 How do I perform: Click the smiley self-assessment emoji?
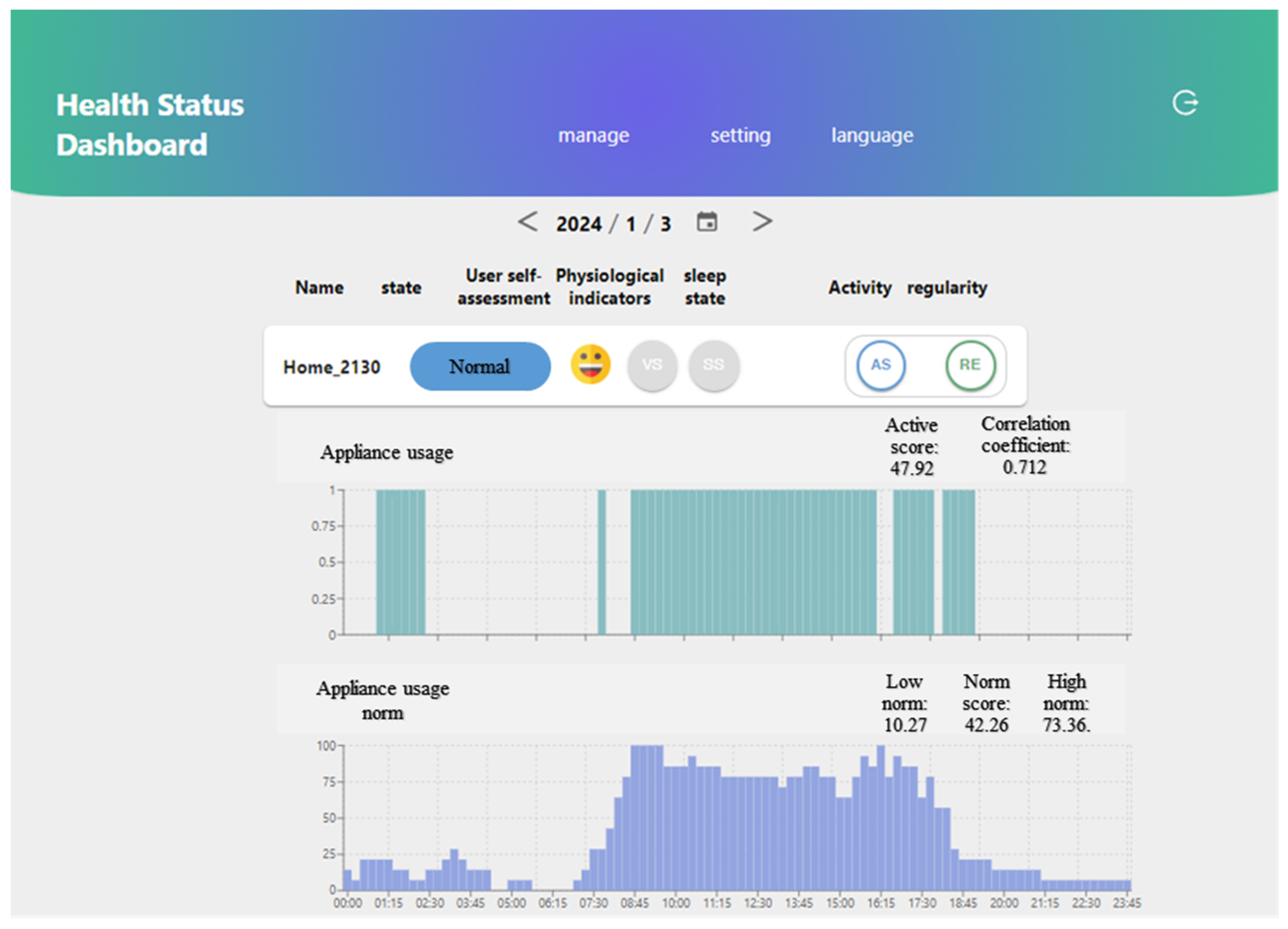(x=591, y=364)
